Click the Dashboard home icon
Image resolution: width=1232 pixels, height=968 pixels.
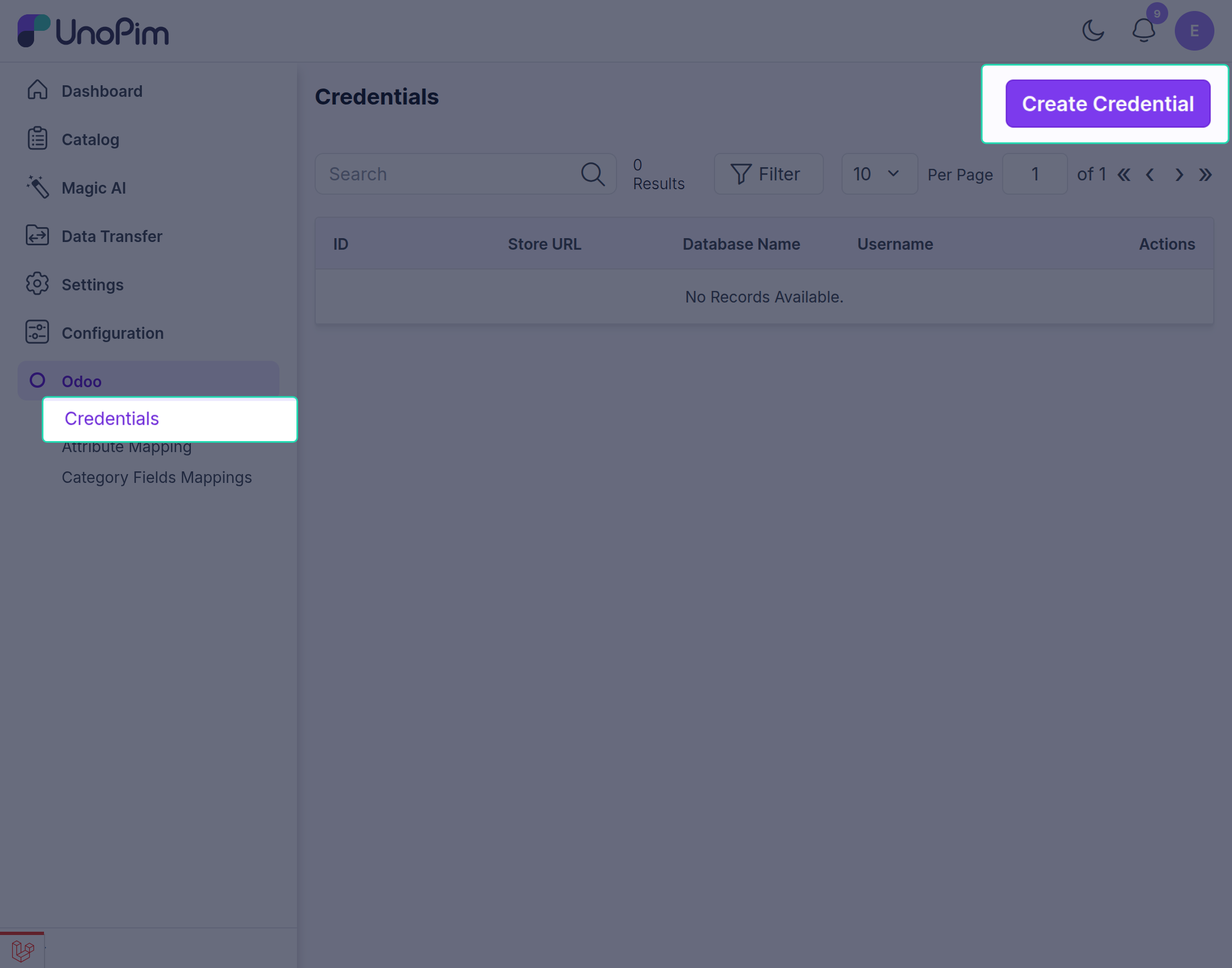click(37, 90)
